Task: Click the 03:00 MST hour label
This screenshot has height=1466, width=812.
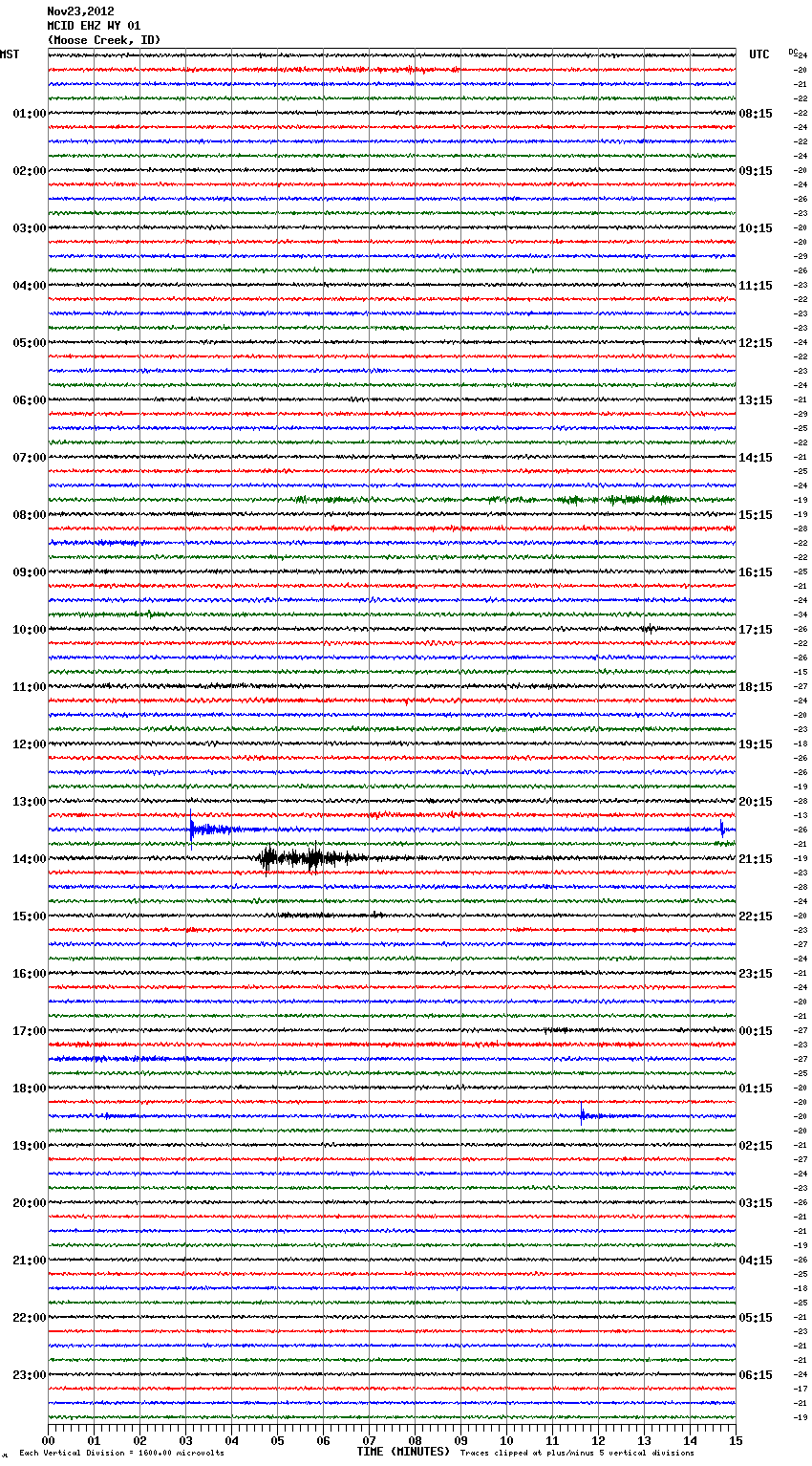Action: coord(30,228)
